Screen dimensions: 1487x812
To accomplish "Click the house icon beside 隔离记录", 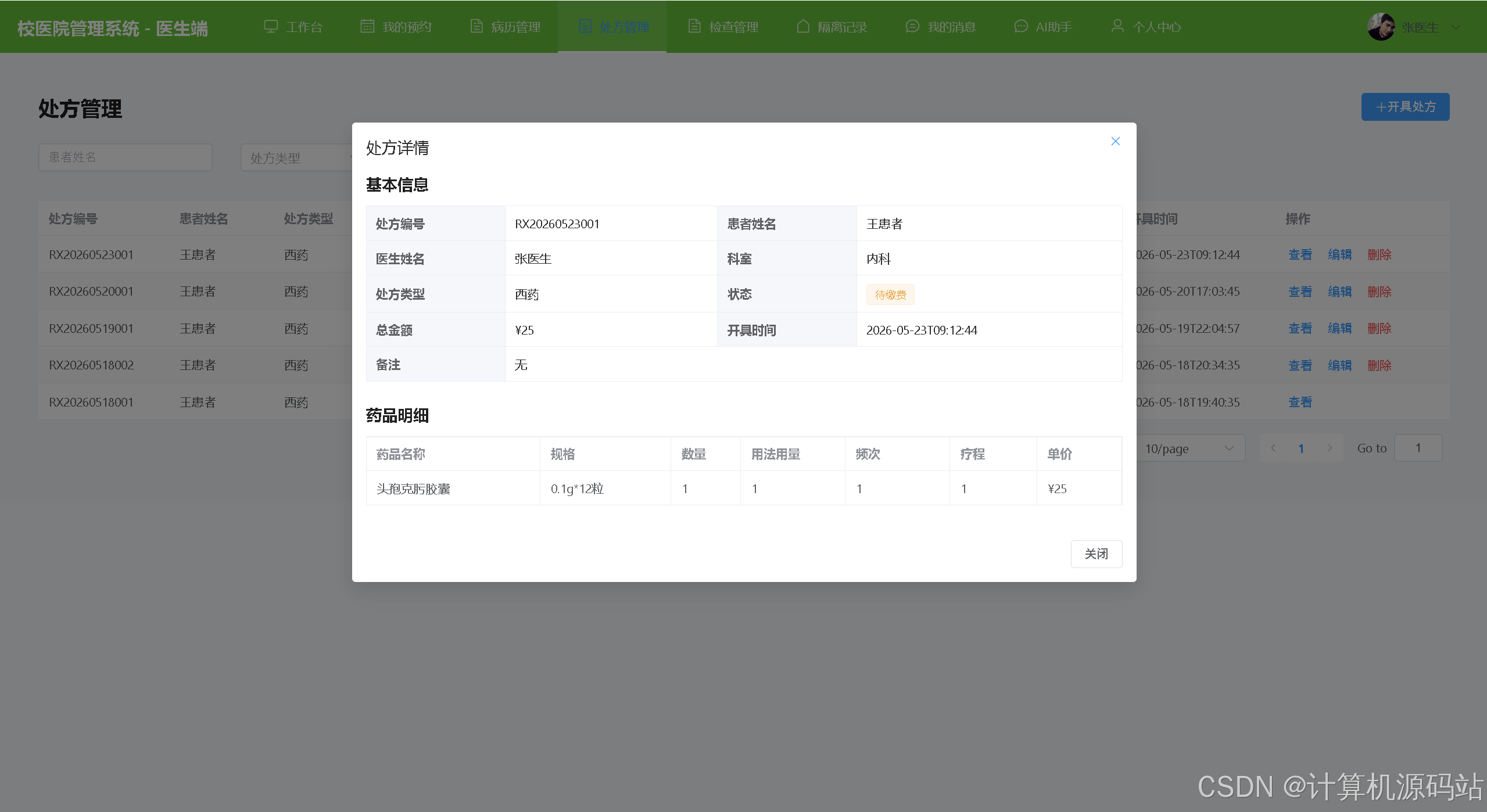I will [x=803, y=26].
